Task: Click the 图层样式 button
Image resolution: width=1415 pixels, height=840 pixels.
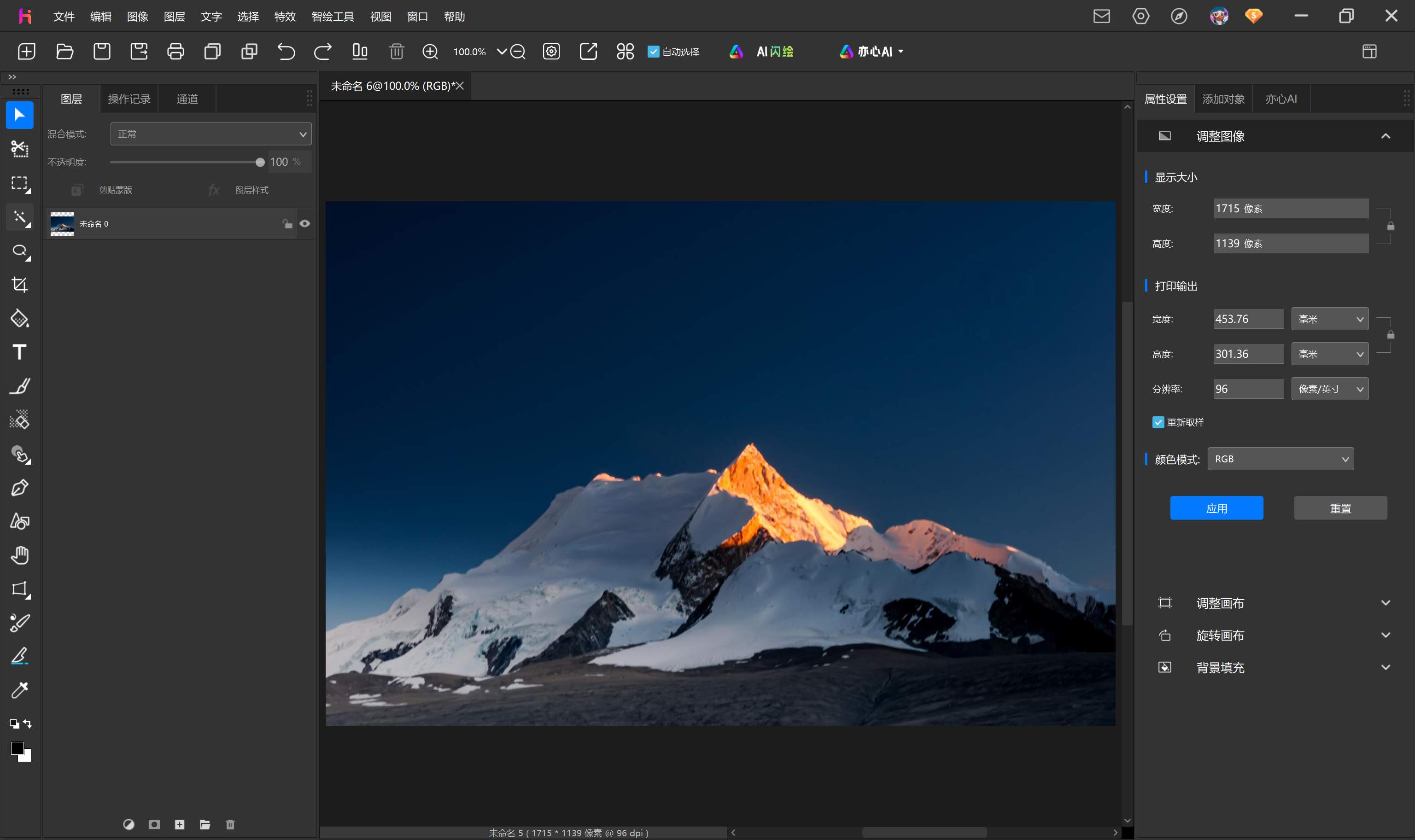Action: pos(239,190)
